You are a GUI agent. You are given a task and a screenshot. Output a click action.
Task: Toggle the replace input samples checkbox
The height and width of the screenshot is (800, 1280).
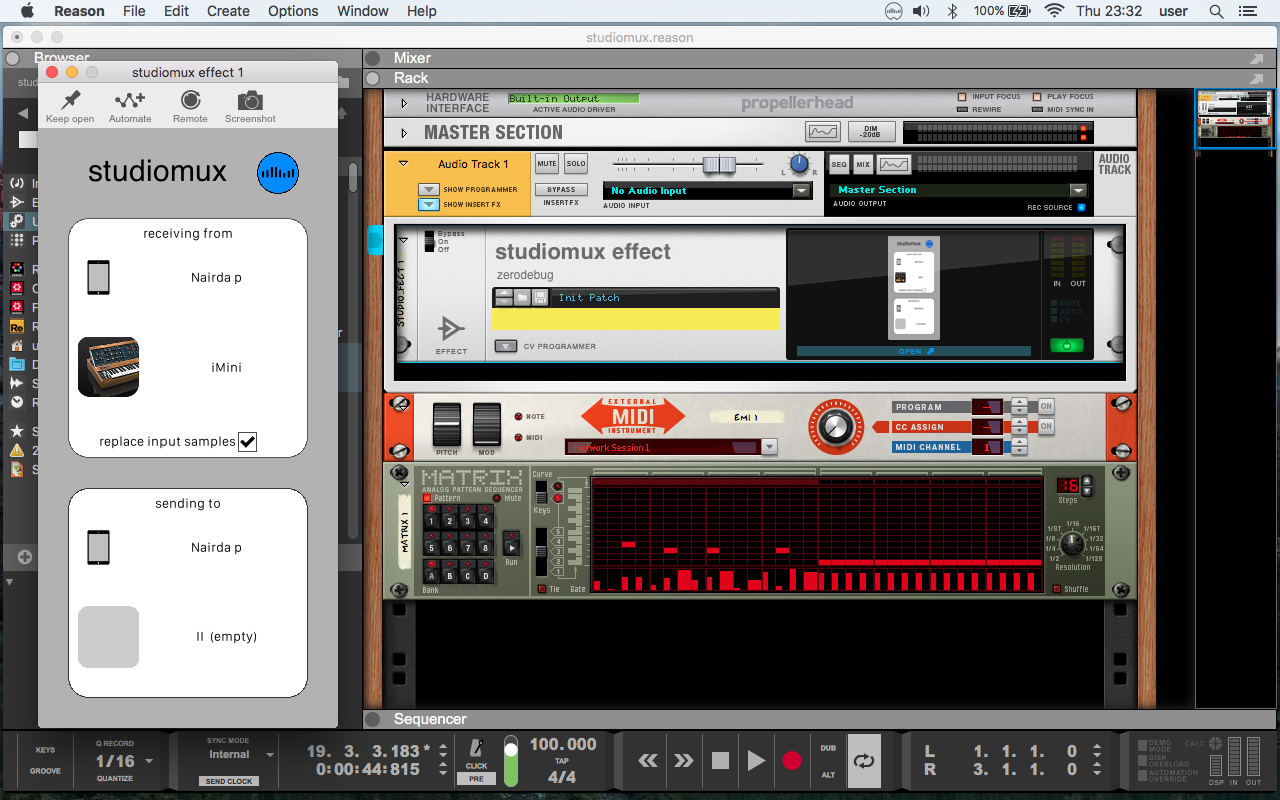(x=248, y=442)
